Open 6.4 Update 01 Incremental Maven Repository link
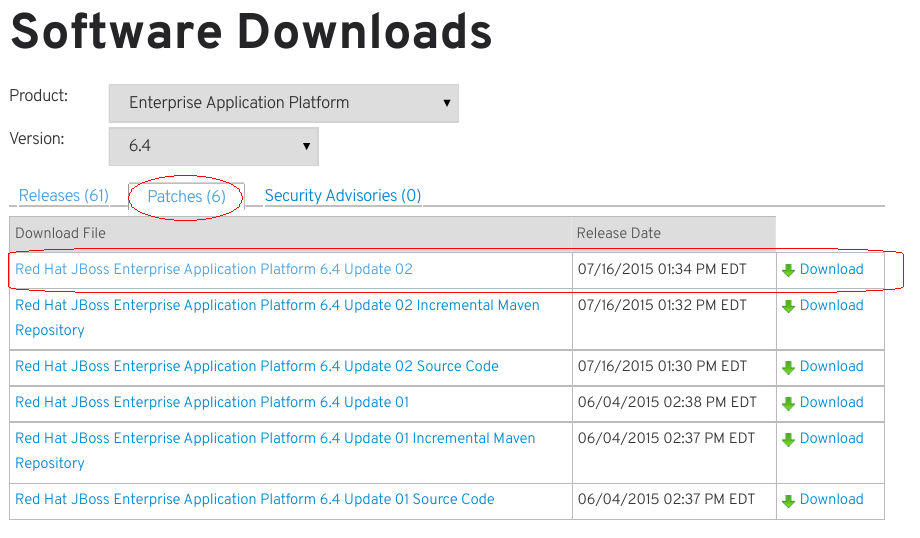Image resolution: width=920 pixels, height=538 pixels. click(275, 451)
